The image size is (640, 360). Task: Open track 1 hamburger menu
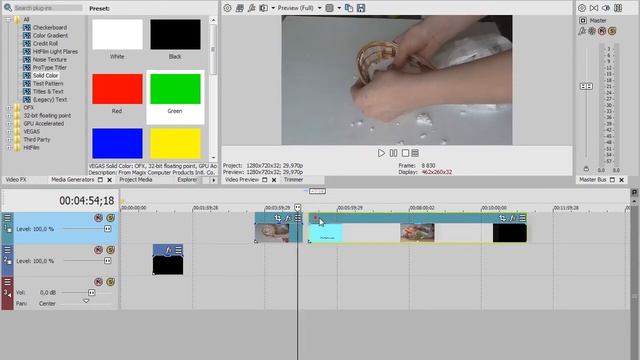[7, 218]
